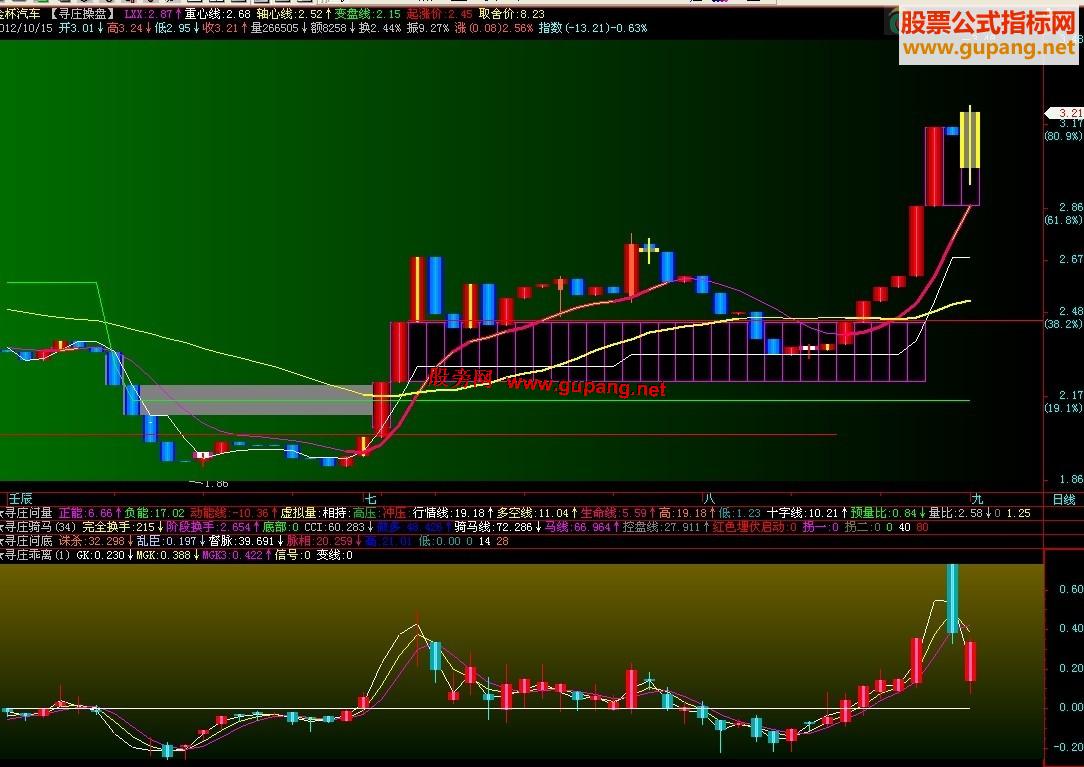Click the 生命线:5.59 value
This screenshot has width=1084, height=767.
pos(613,513)
